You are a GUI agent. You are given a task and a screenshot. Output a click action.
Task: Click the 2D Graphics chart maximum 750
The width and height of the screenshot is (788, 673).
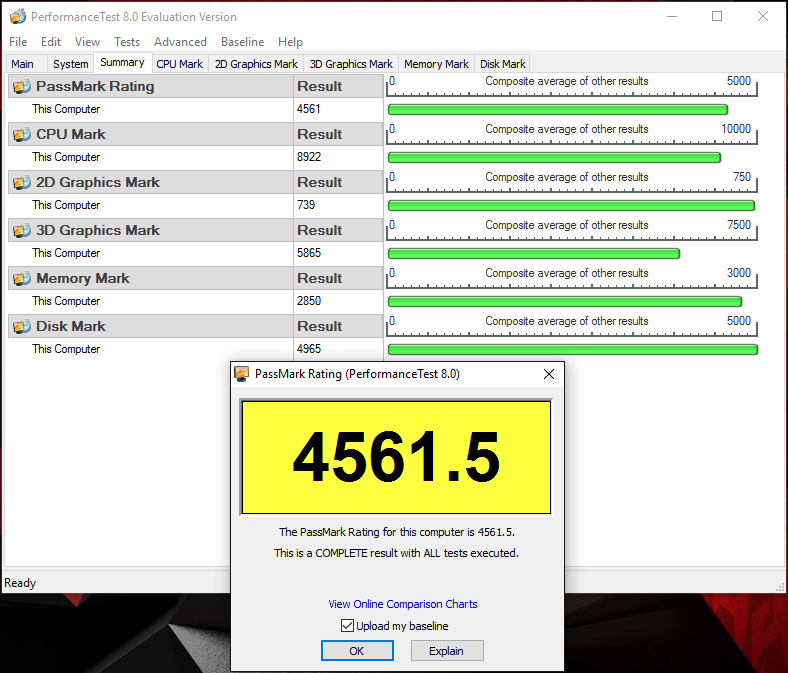pyautogui.click(x=742, y=177)
